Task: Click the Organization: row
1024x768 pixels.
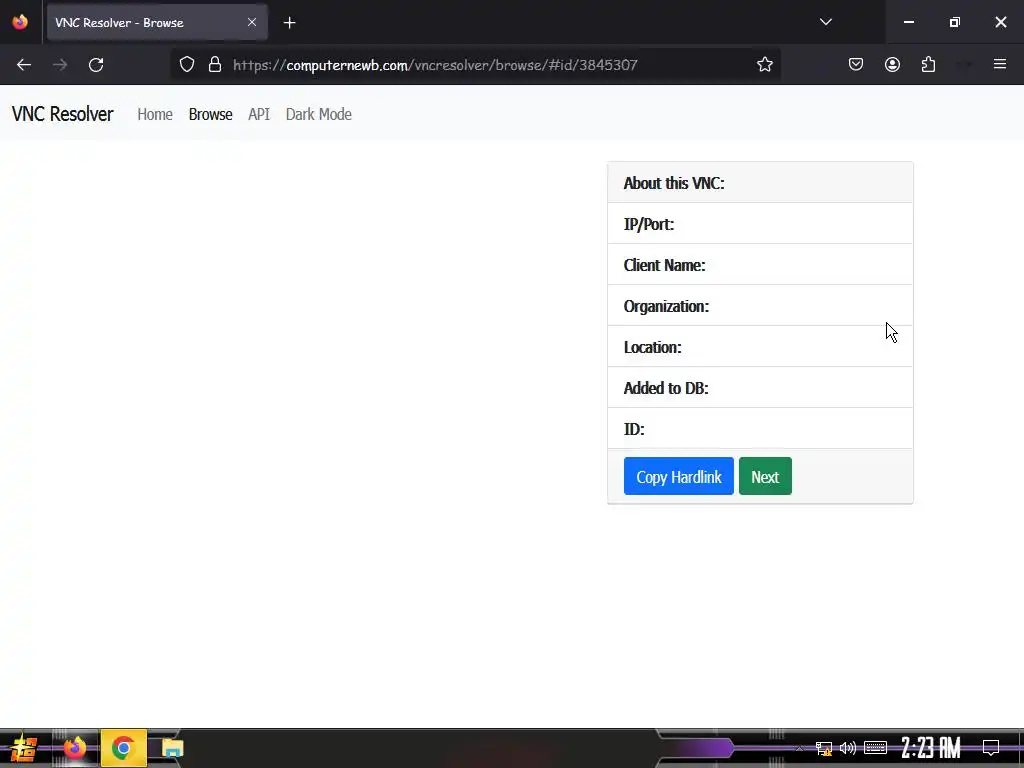Action: click(760, 306)
